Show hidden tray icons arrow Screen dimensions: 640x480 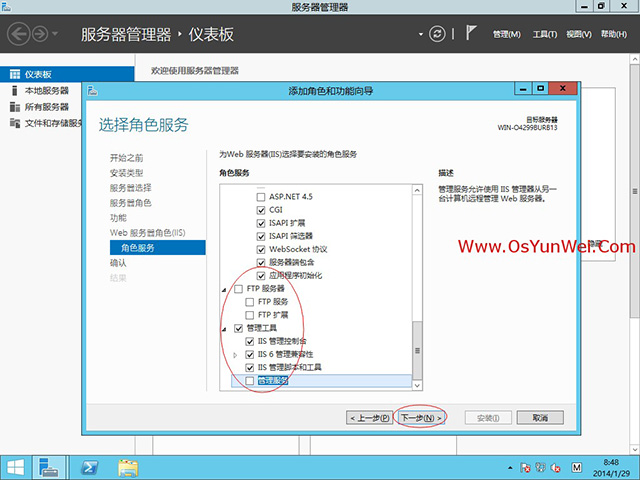click(510, 468)
